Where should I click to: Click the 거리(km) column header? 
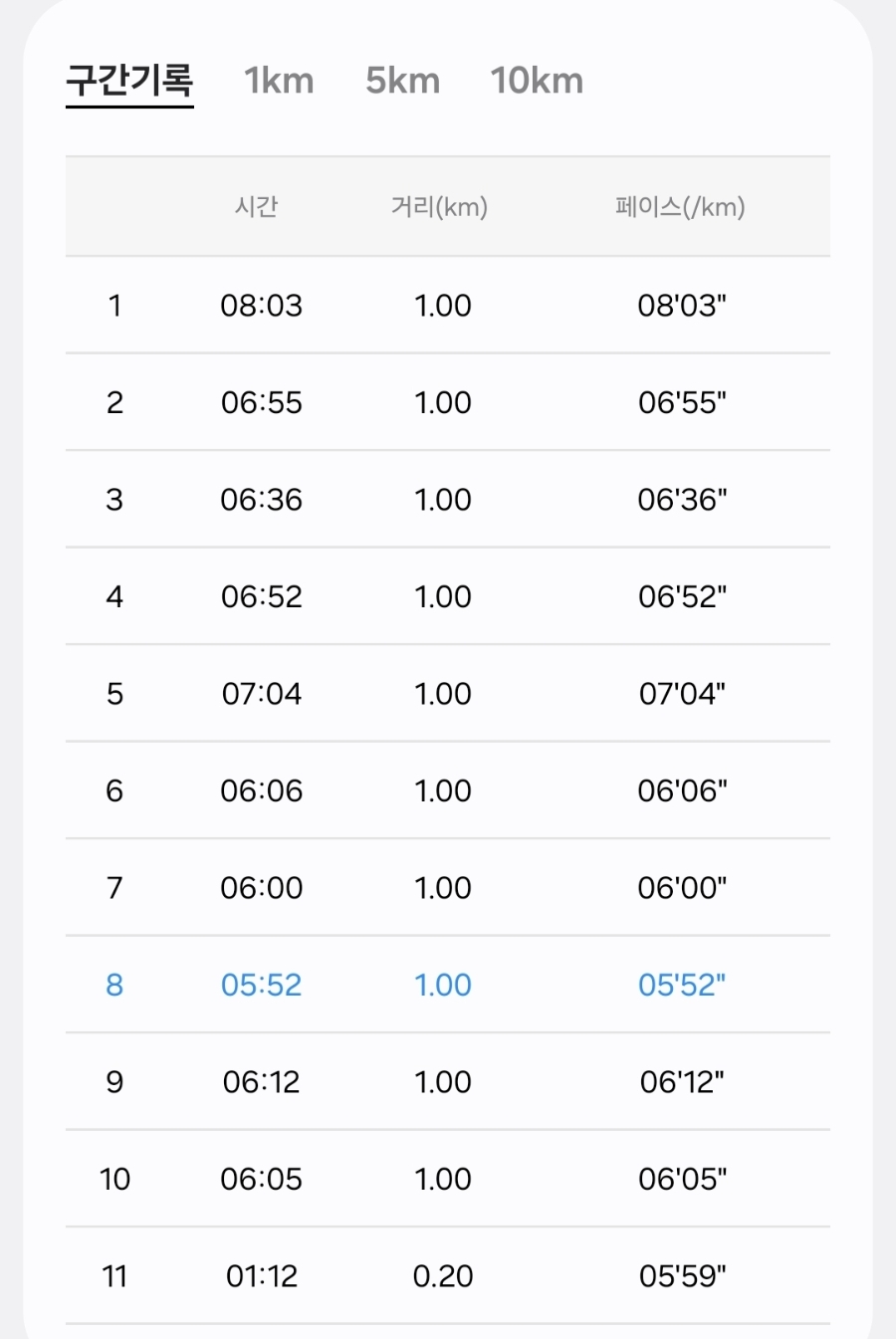click(x=439, y=206)
